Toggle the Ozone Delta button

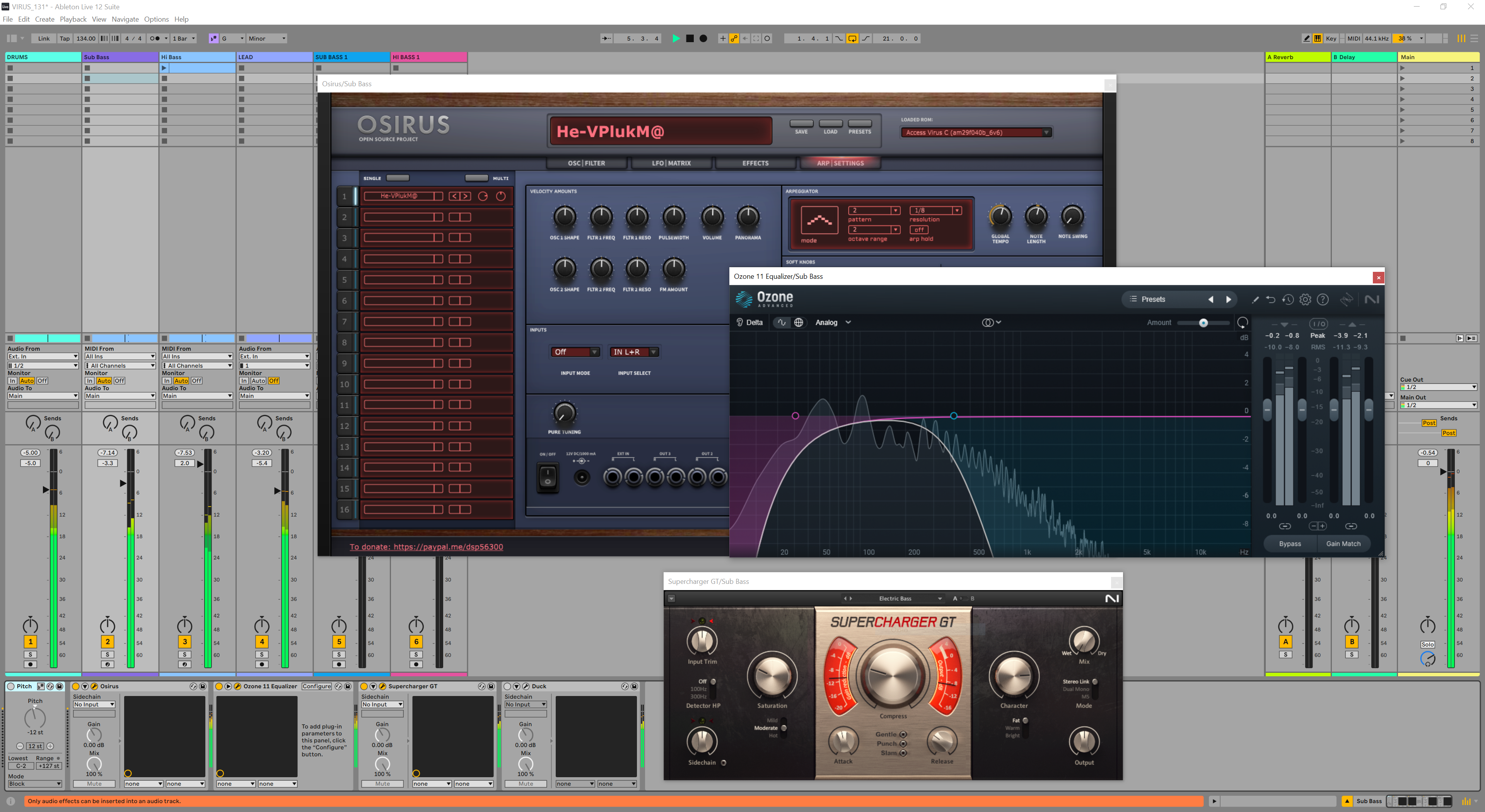point(749,323)
